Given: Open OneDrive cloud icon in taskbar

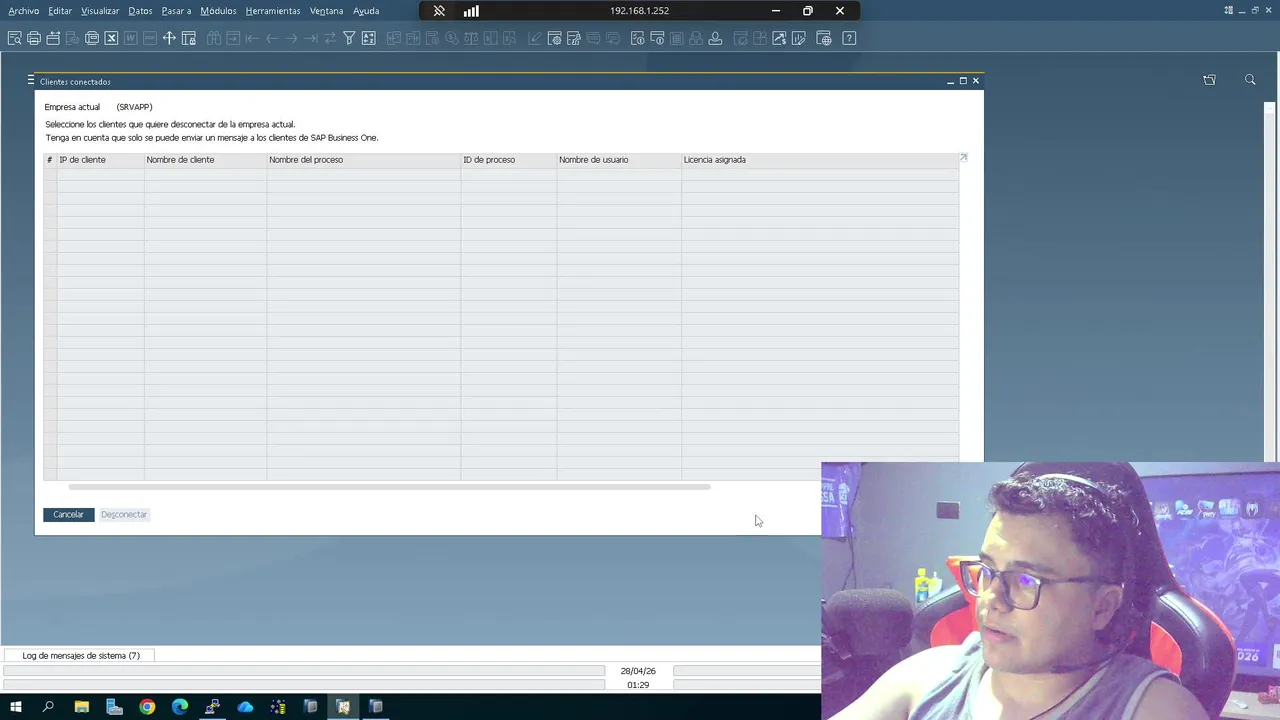Looking at the screenshot, I should pyautogui.click(x=245, y=707).
